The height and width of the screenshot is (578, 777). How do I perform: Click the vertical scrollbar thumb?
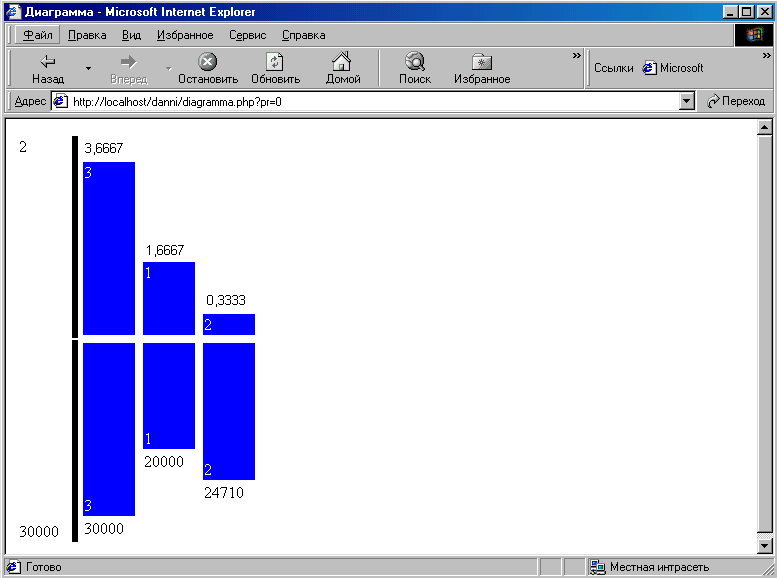click(x=765, y=333)
